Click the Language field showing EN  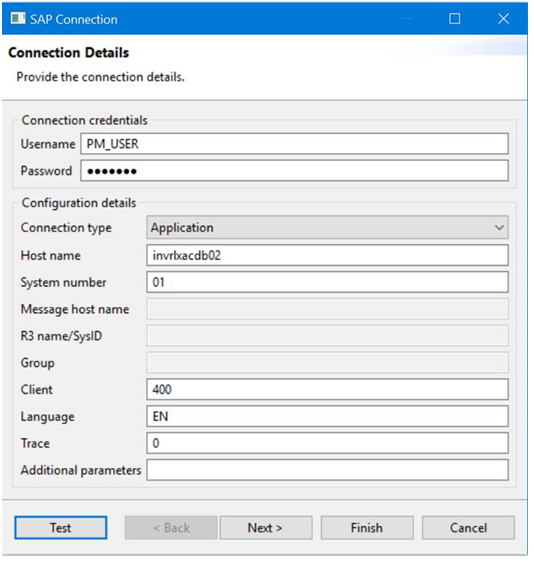click(327, 416)
